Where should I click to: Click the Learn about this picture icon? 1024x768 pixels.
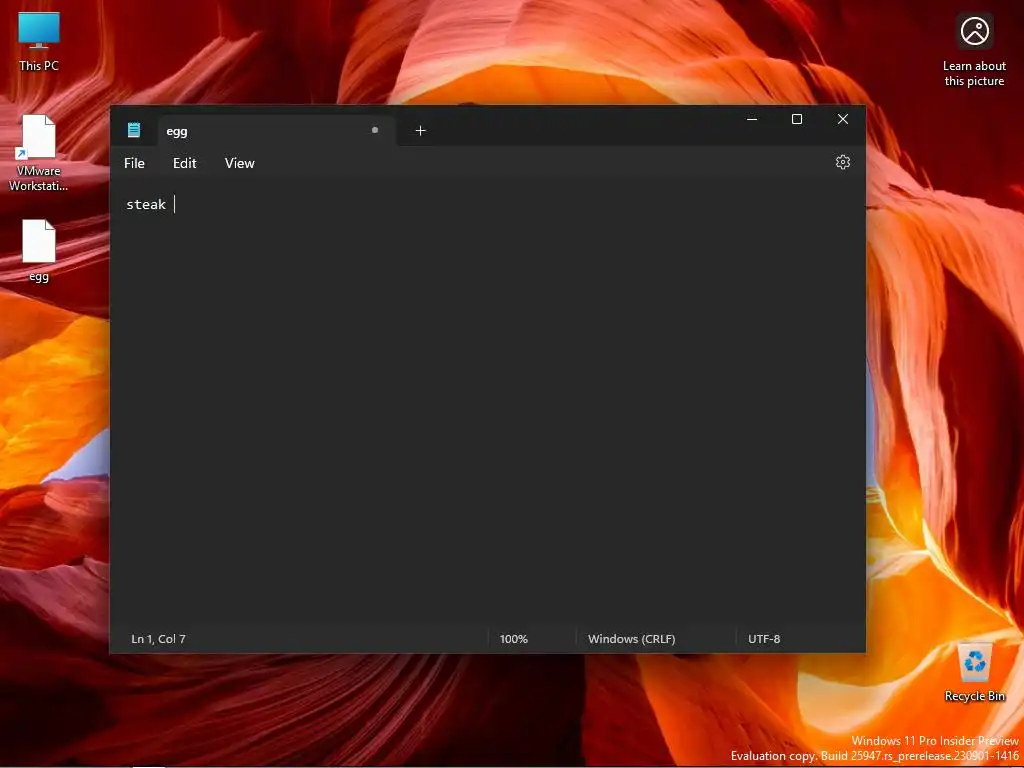coord(974,50)
